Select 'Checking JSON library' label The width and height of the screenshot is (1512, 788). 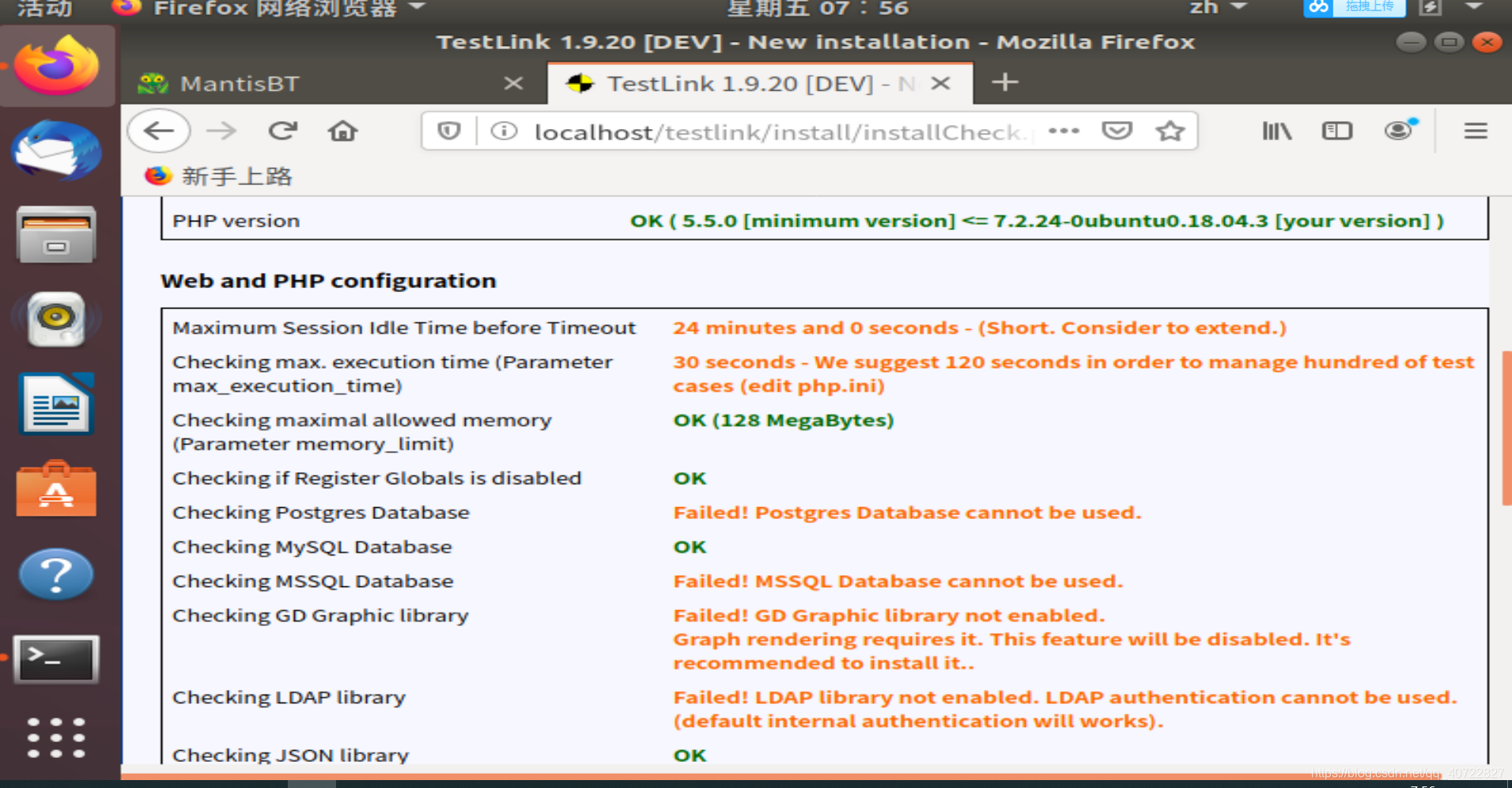tap(290, 755)
